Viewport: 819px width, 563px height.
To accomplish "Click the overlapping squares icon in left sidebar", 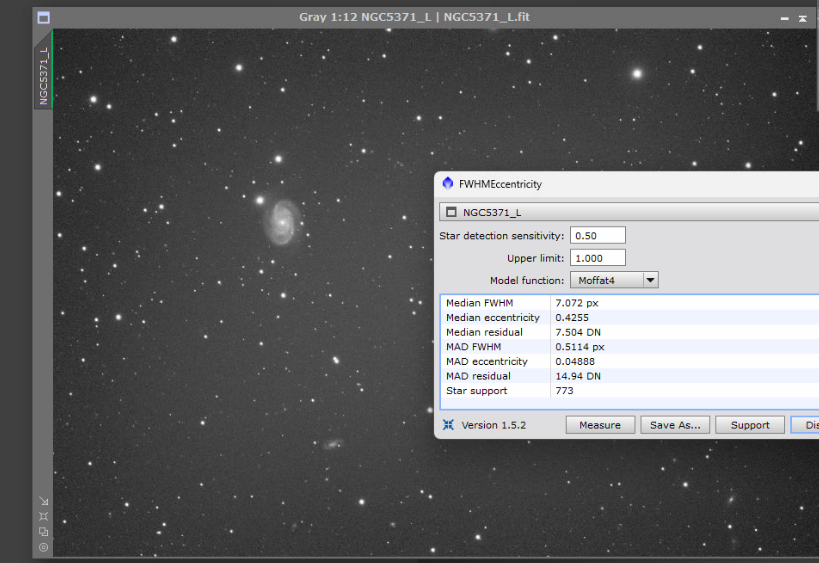I will click(44, 532).
